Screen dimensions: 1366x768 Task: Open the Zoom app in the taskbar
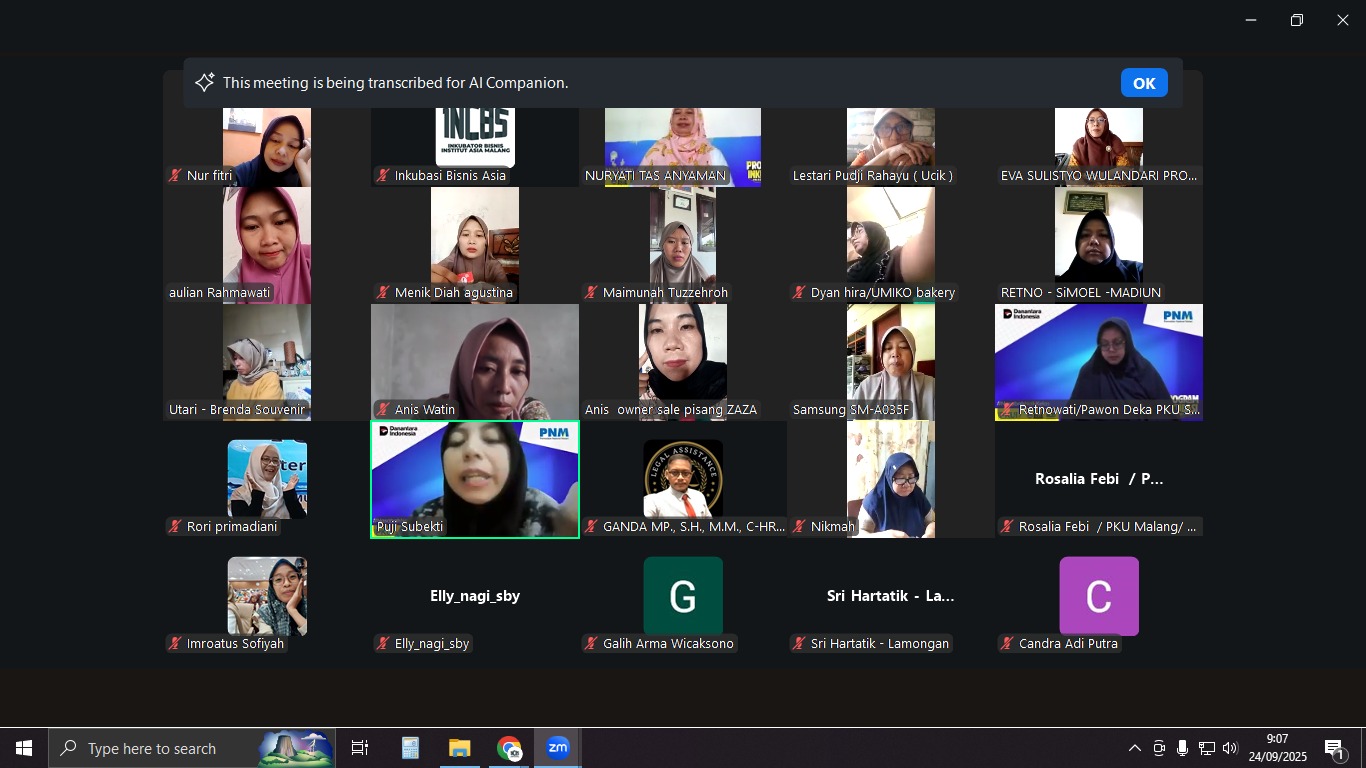coord(557,748)
